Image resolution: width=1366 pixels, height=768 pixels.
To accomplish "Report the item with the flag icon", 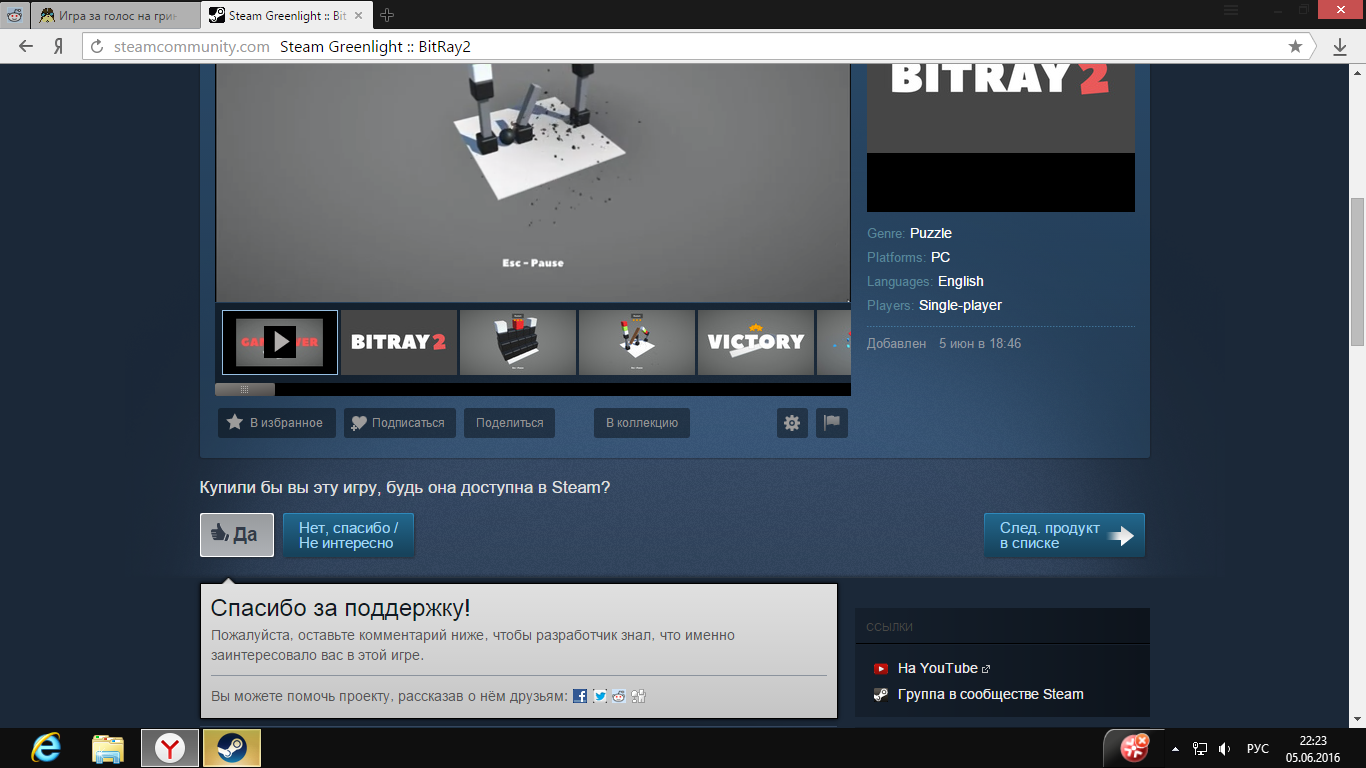I will tap(832, 423).
